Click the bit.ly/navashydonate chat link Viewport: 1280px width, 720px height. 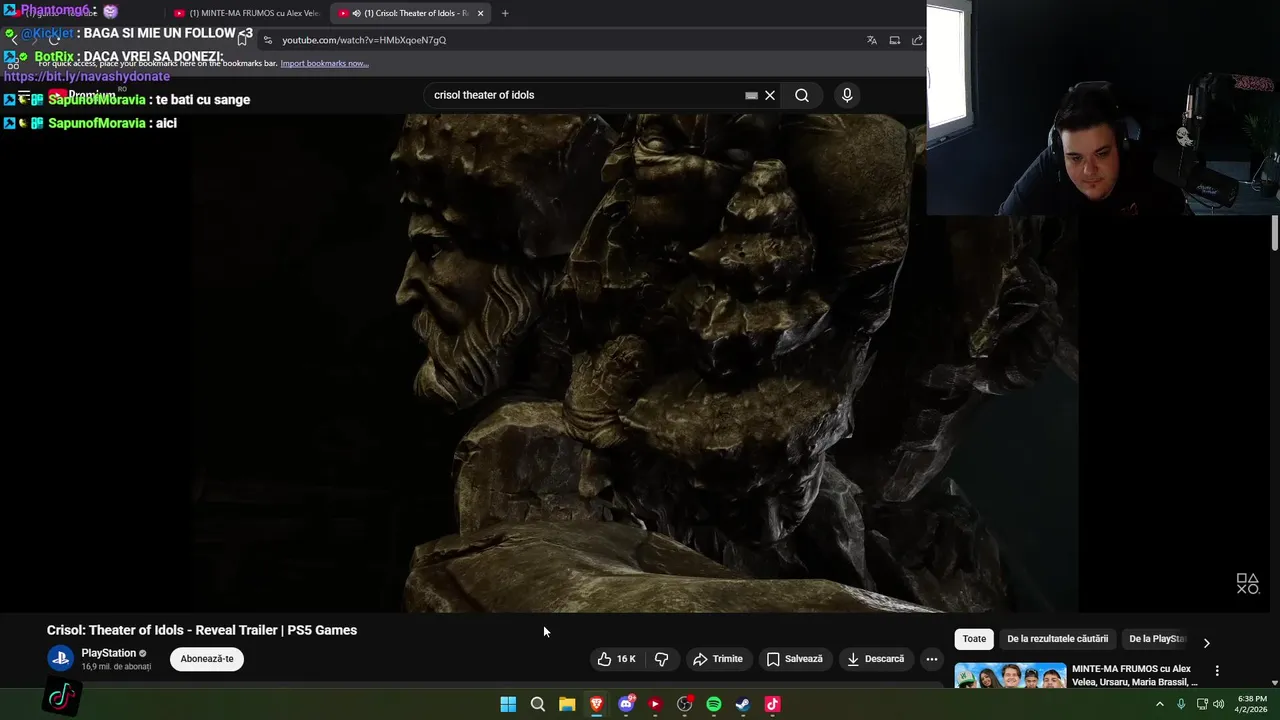[x=87, y=77]
